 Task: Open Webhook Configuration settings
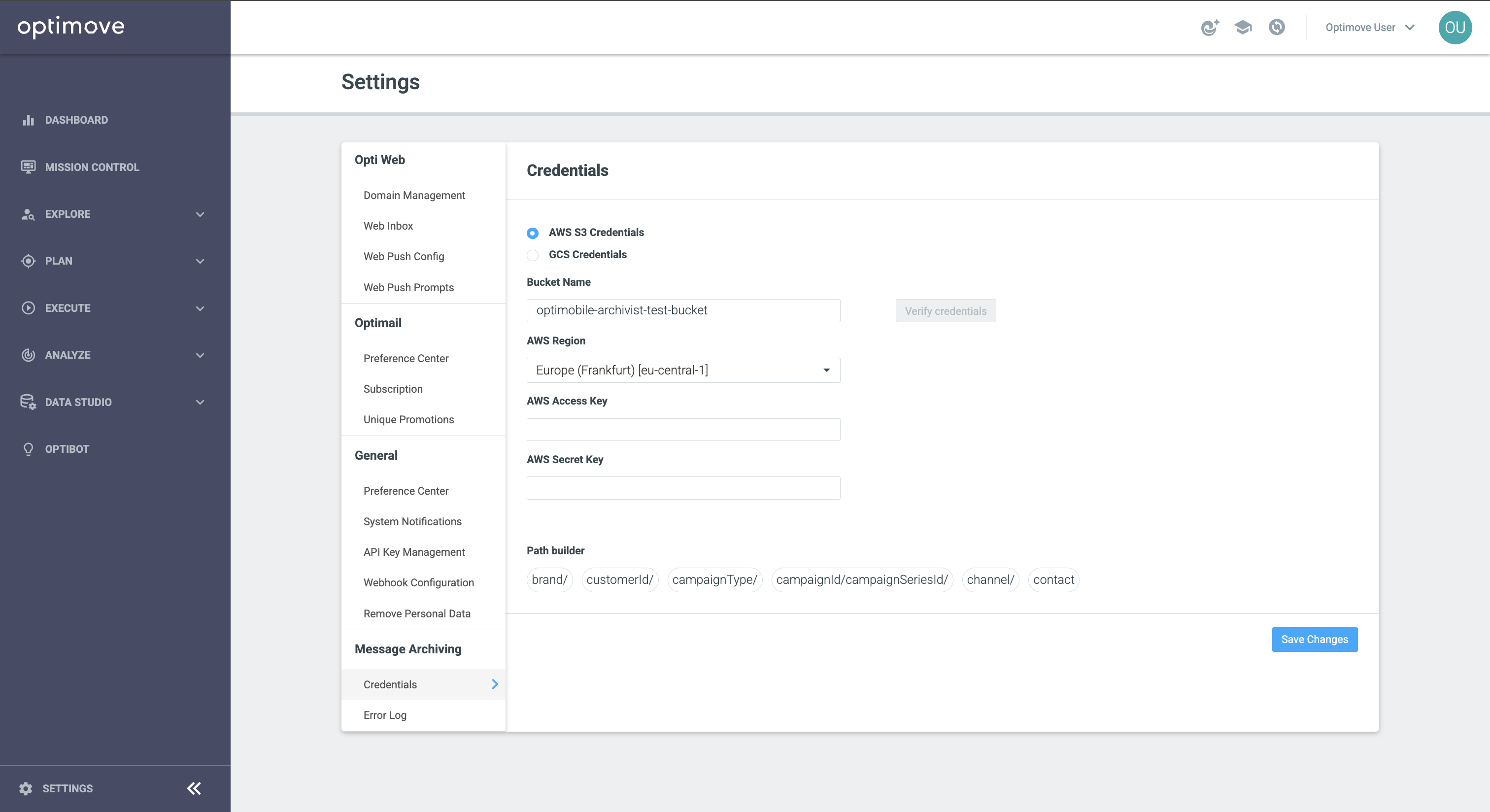[x=418, y=582]
